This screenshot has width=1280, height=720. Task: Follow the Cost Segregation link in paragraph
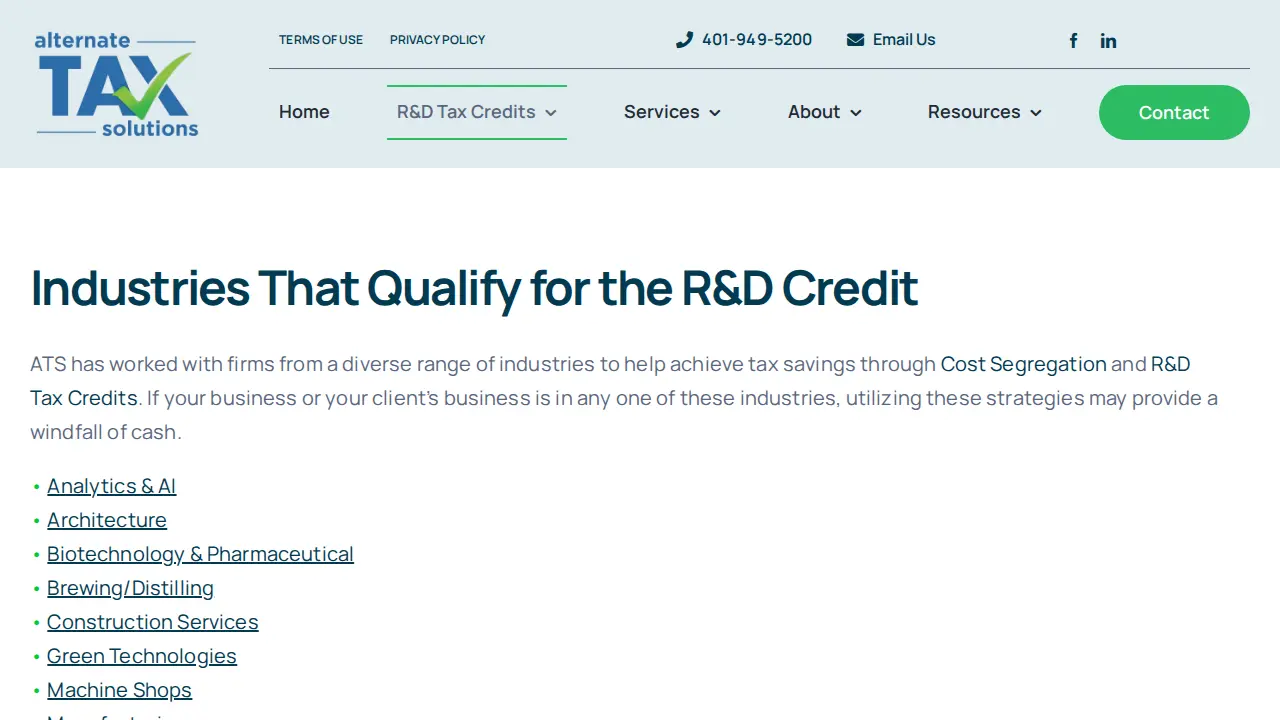(x=1024, y=364)
